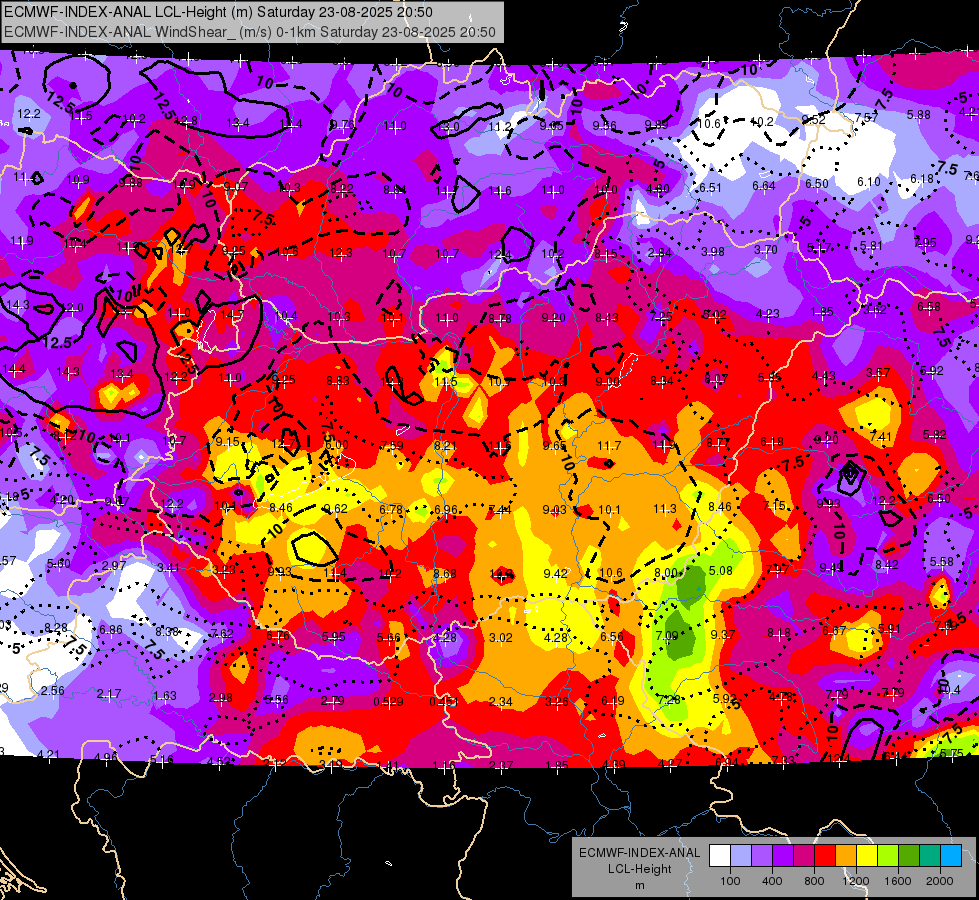Image resolution: width=979 pixels, height=900 pixels.
Task: Click the dark green legend swatch
Action: 909,856
